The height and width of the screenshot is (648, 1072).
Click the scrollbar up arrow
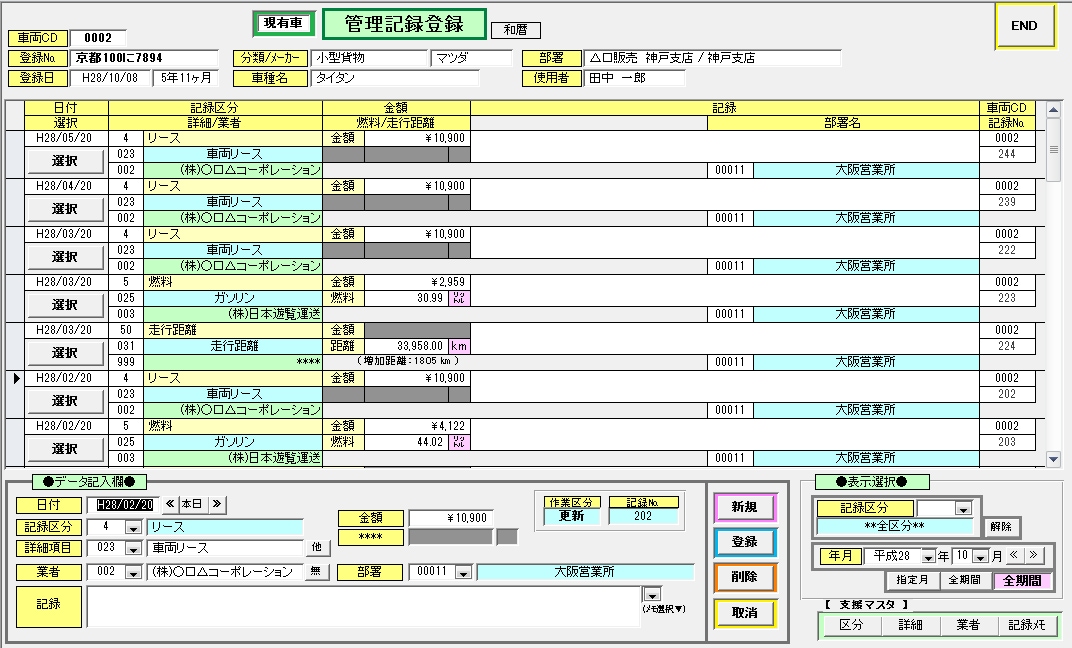(x=1054, y=109)
